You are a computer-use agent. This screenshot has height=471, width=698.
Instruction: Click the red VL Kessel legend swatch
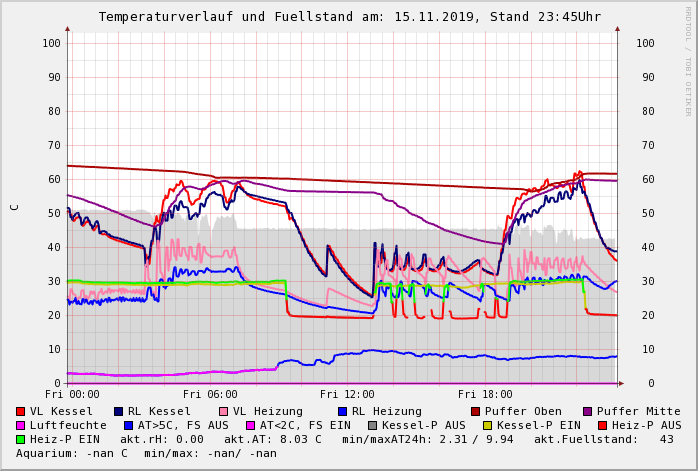coord(21,411)
